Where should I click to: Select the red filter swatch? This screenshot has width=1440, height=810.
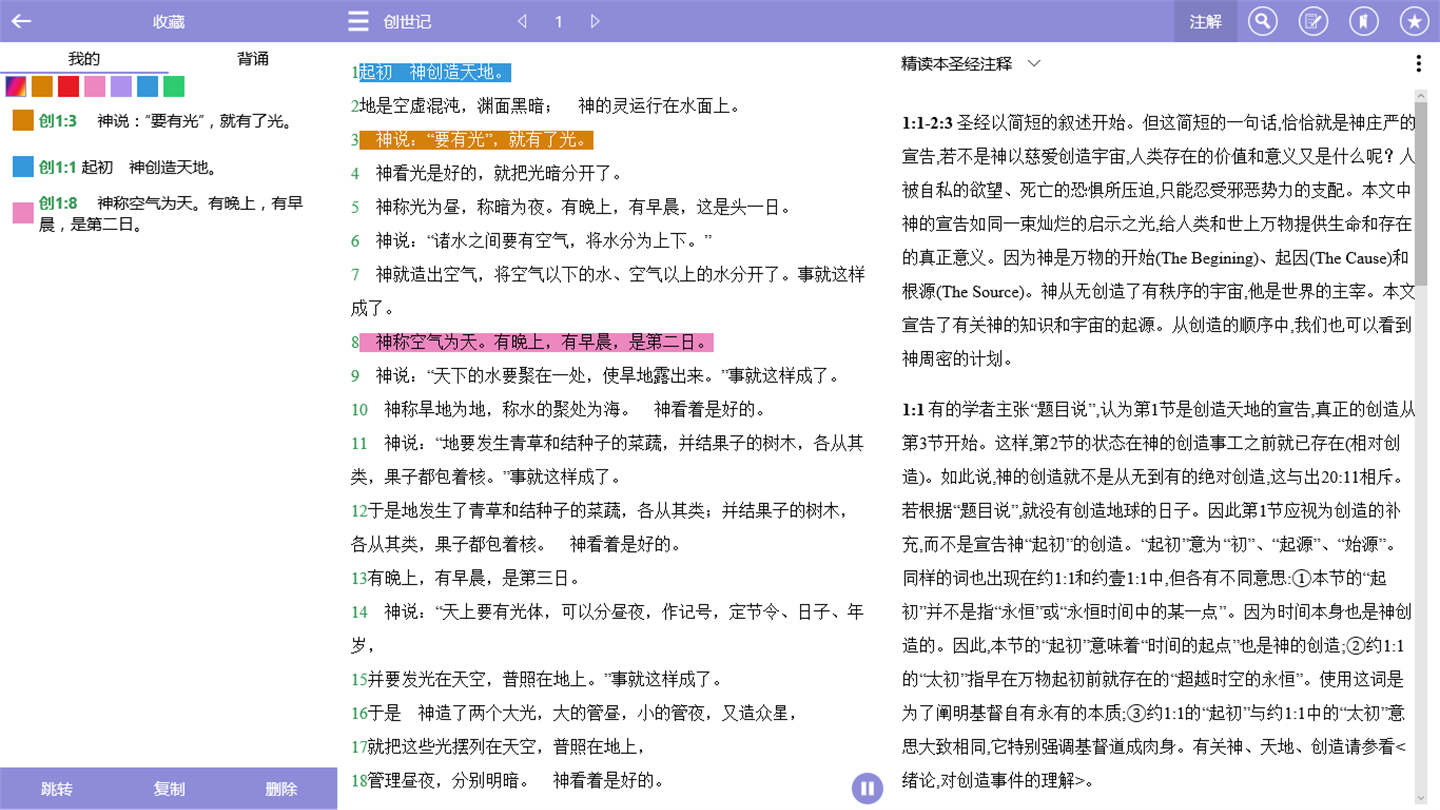pyautogui.click(x=68, y=86)
